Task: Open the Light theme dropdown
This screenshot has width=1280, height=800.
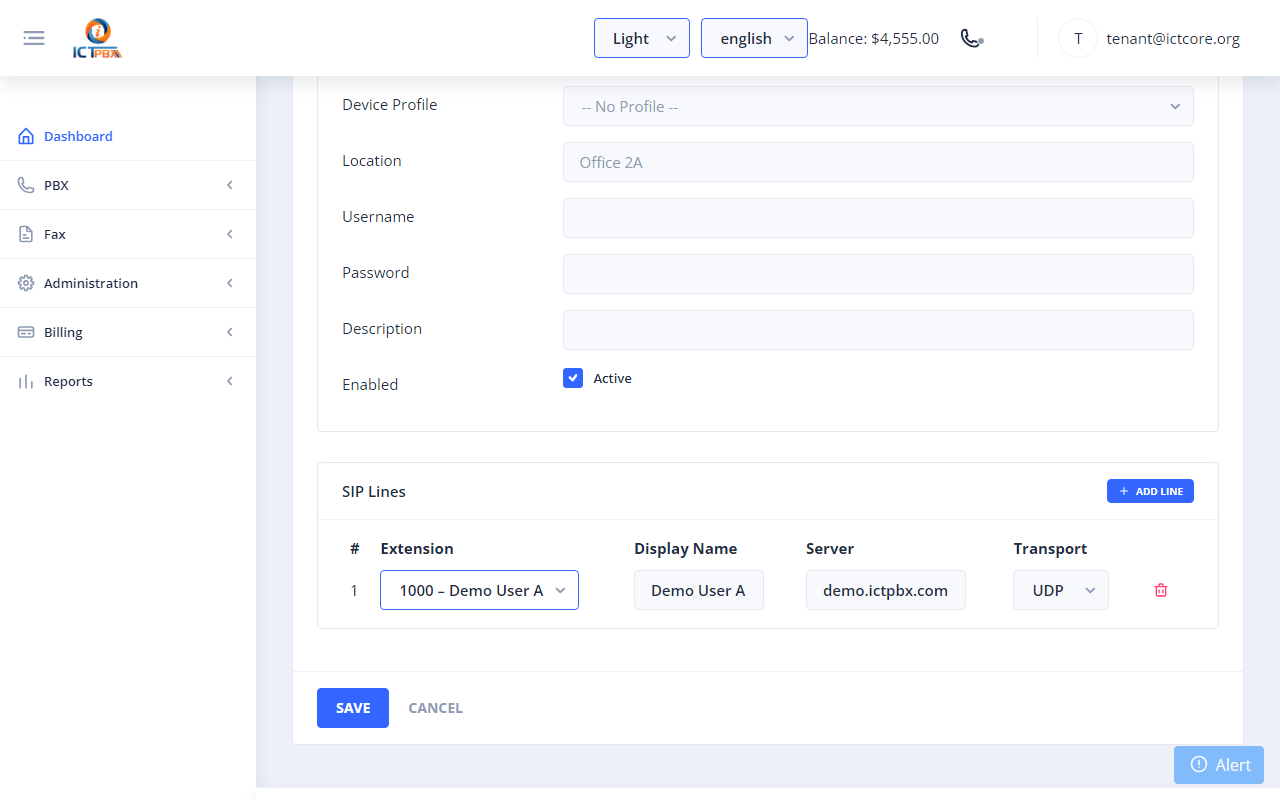Action: pos(642,38)
